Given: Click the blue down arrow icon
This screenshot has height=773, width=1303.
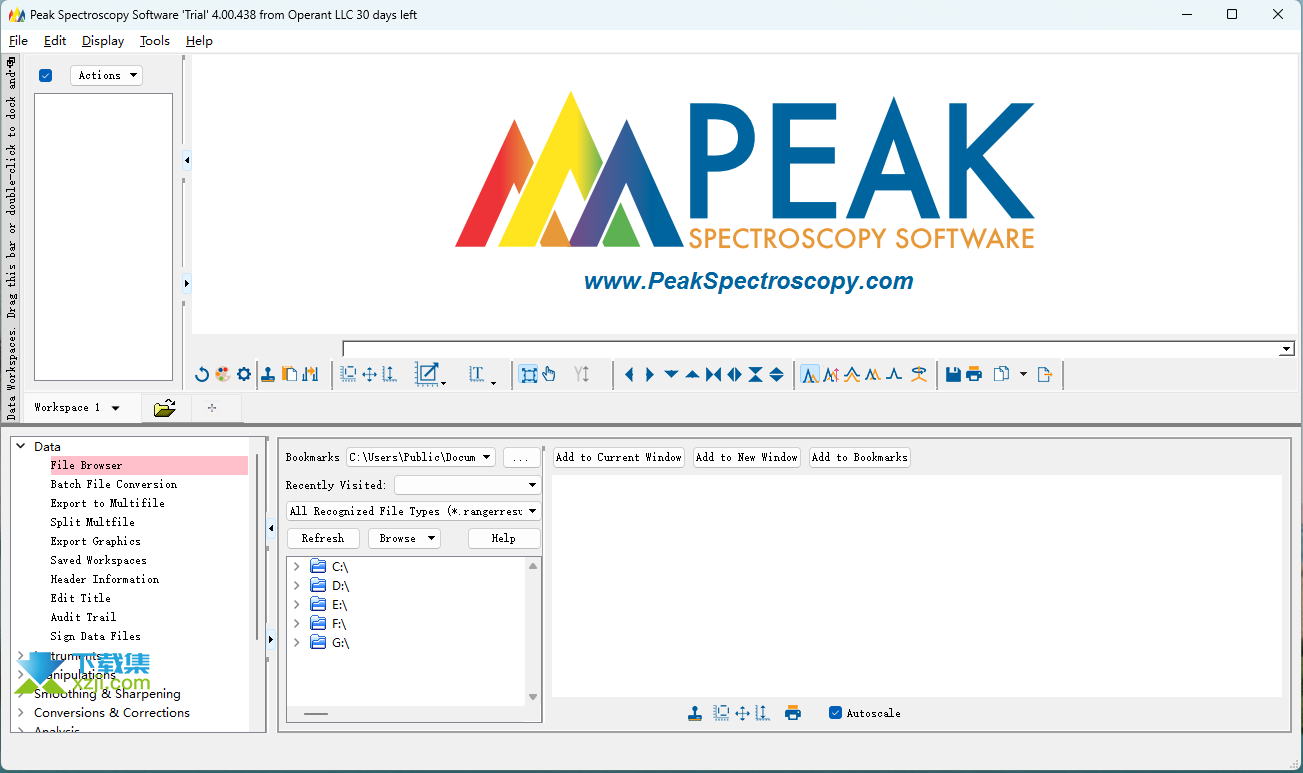Looking at the screenshot, I should (x=671, y=374).
